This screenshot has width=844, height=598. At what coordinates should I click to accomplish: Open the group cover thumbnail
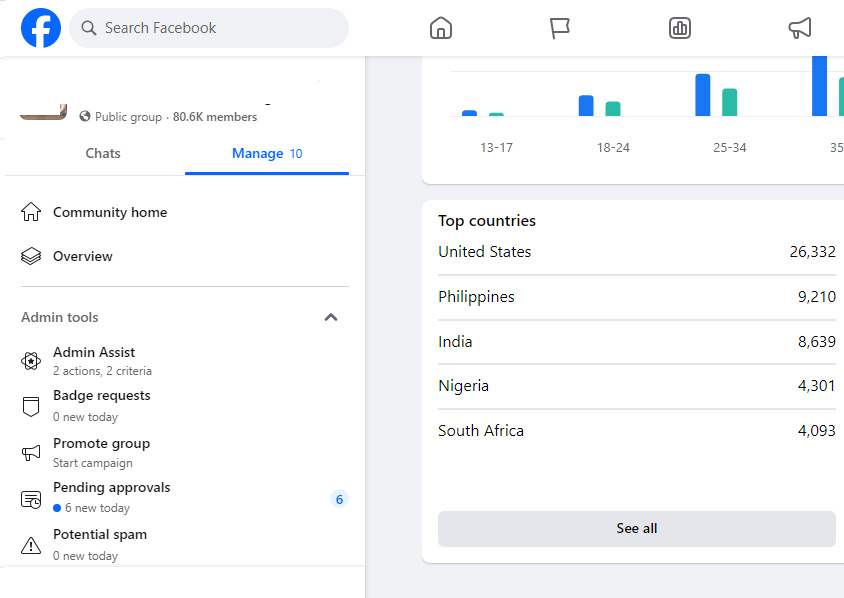tap(44, 112)
